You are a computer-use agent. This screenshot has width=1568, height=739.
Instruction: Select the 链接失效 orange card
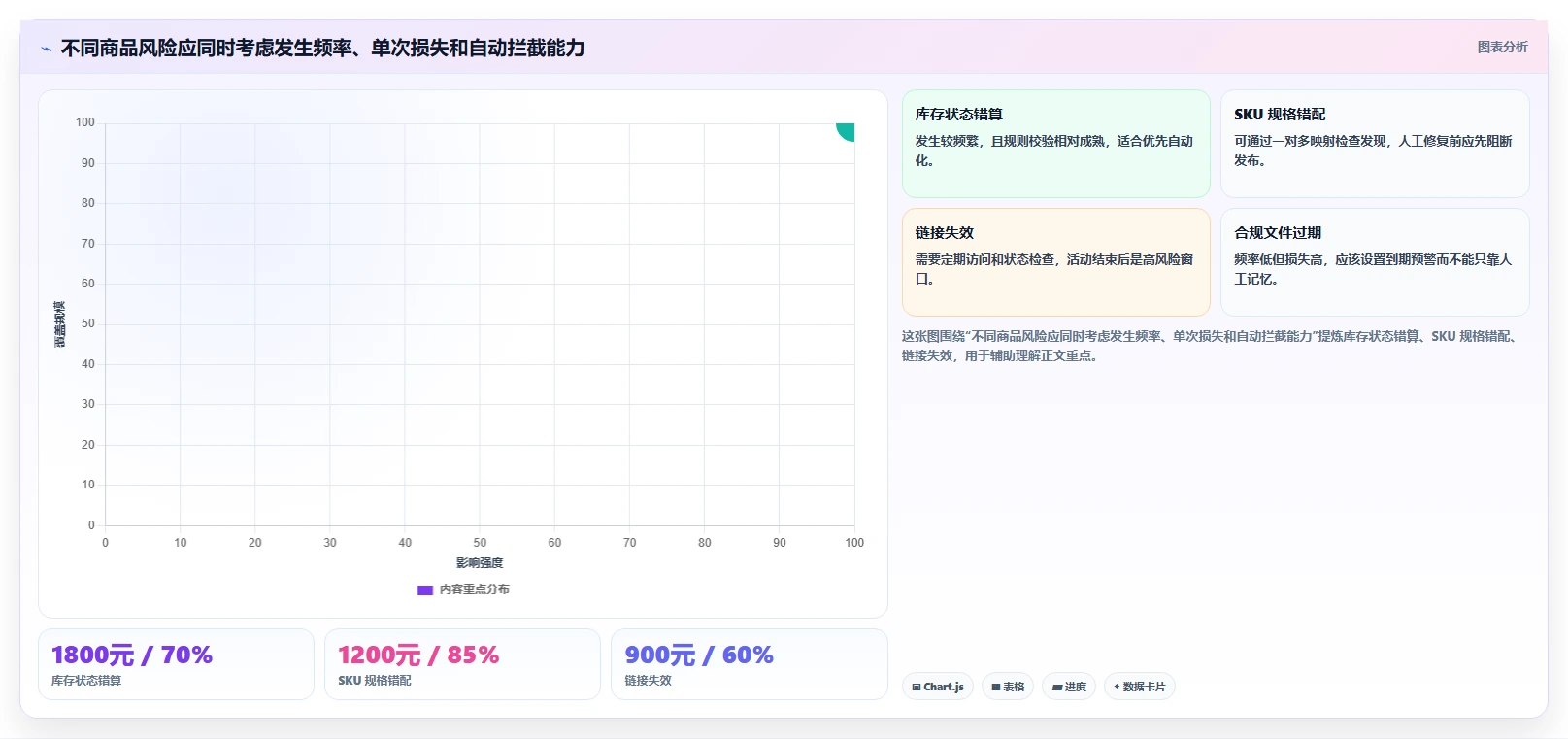point(1055,262)
